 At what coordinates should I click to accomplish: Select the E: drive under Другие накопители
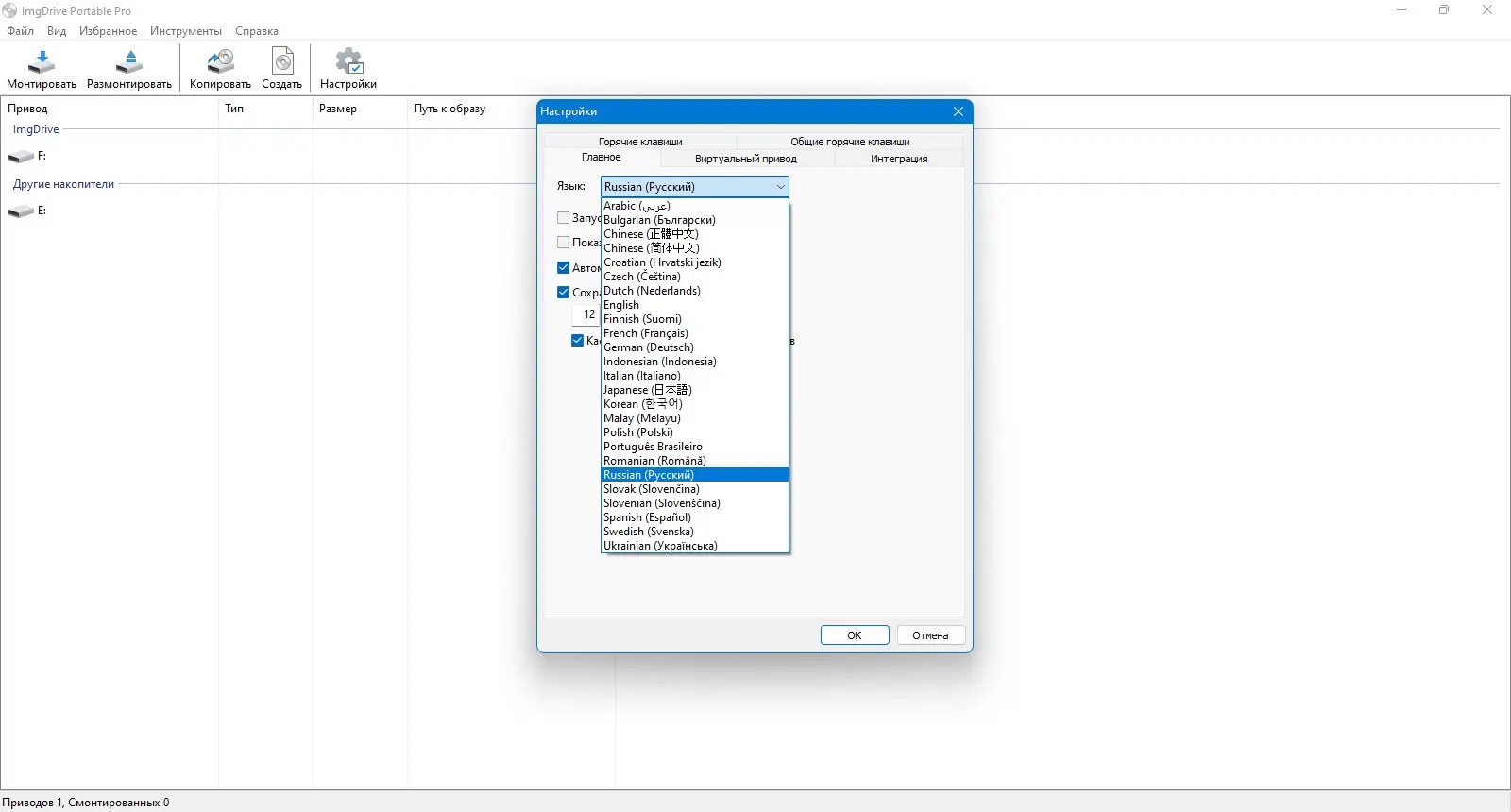(20, 211)
